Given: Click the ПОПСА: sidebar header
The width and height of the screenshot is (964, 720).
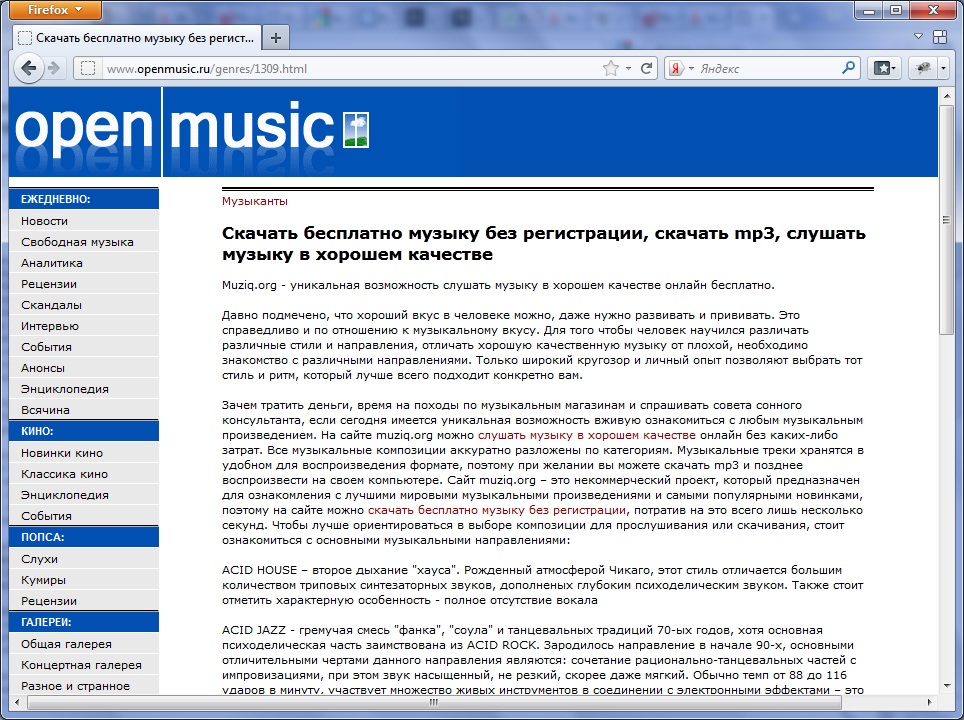Looking at the screenshot, I should click(x=84, y=537).
